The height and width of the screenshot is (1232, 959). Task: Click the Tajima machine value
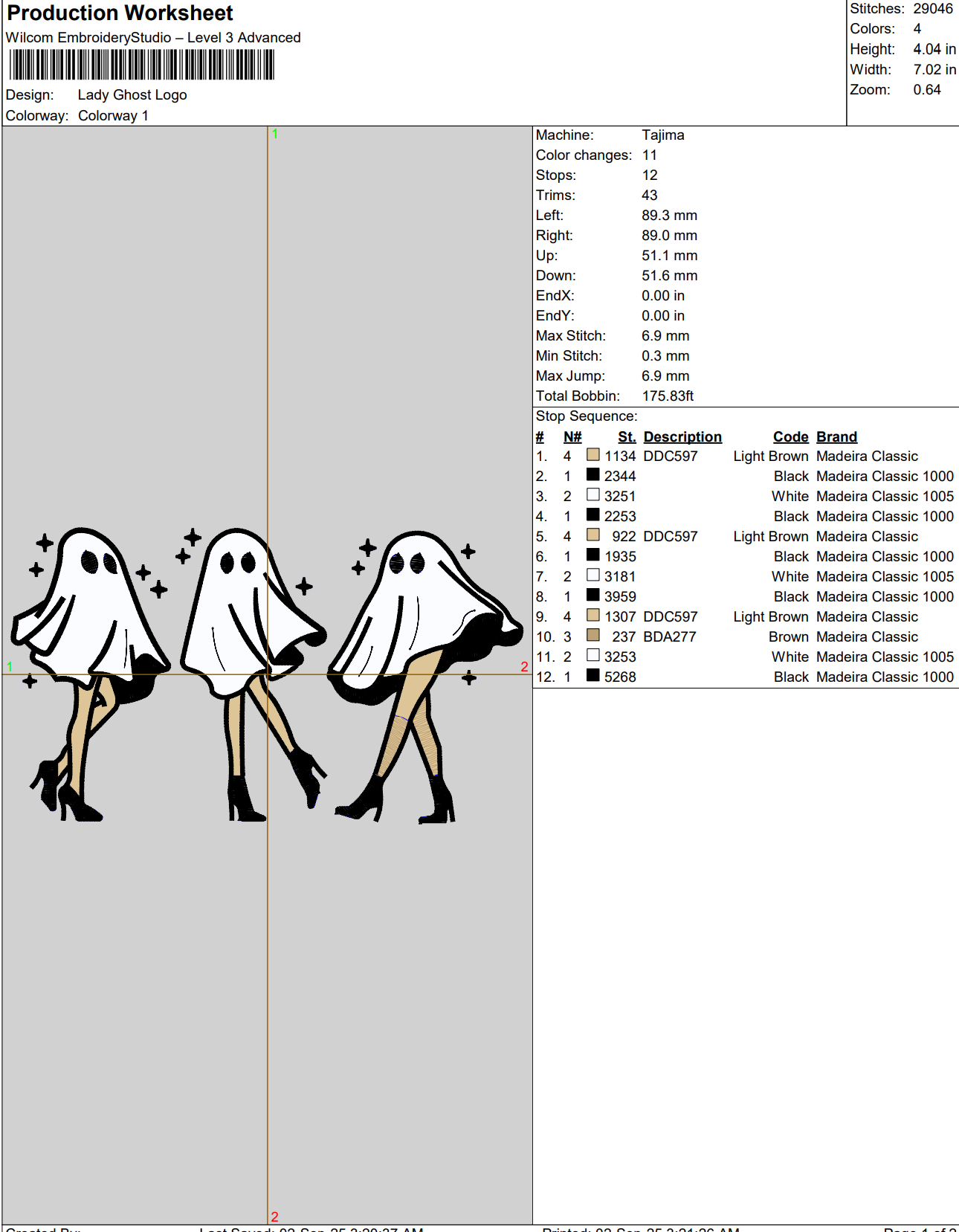coord(662,135)
